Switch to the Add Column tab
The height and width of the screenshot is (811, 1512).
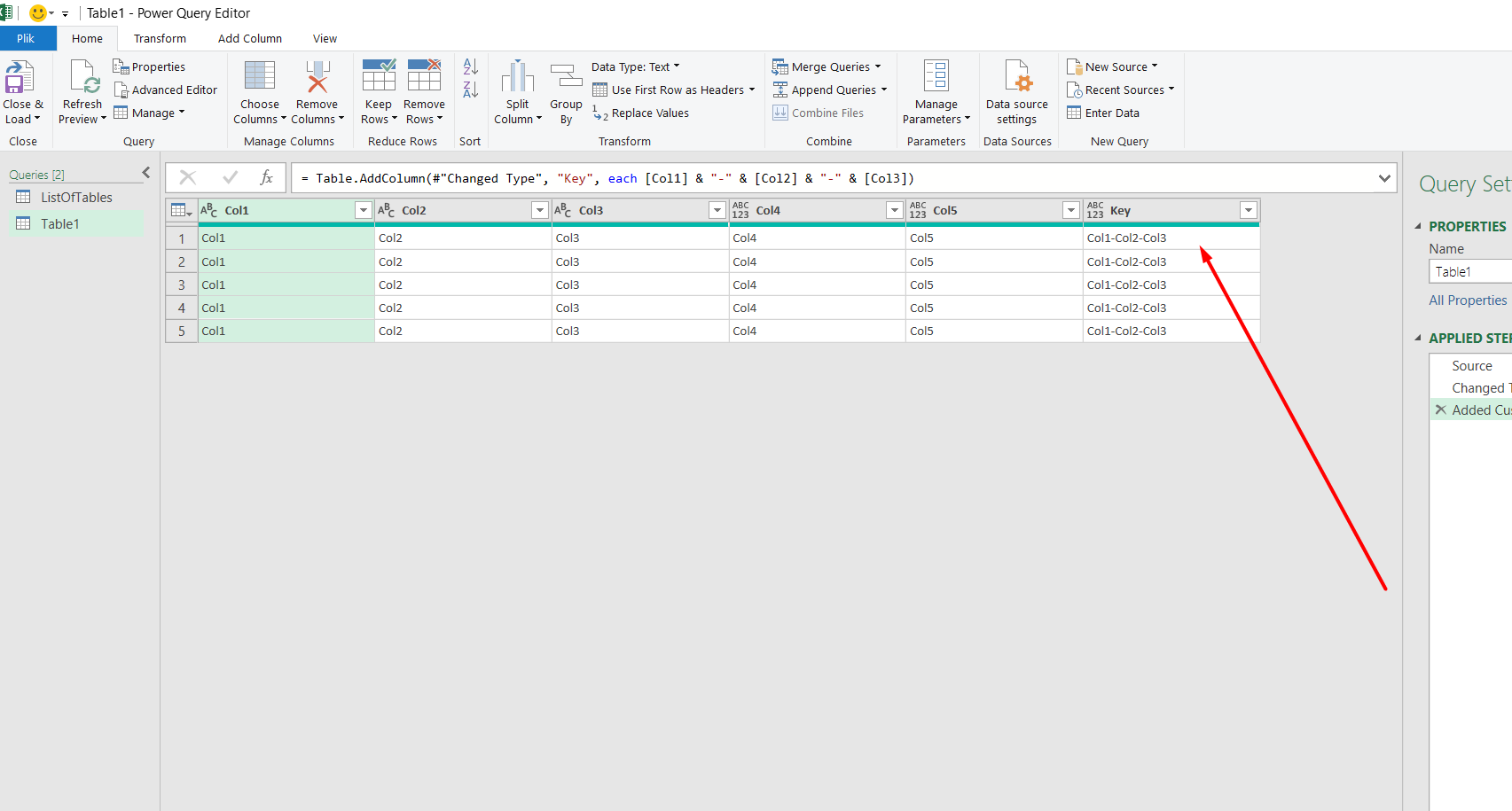click(250, 38)
